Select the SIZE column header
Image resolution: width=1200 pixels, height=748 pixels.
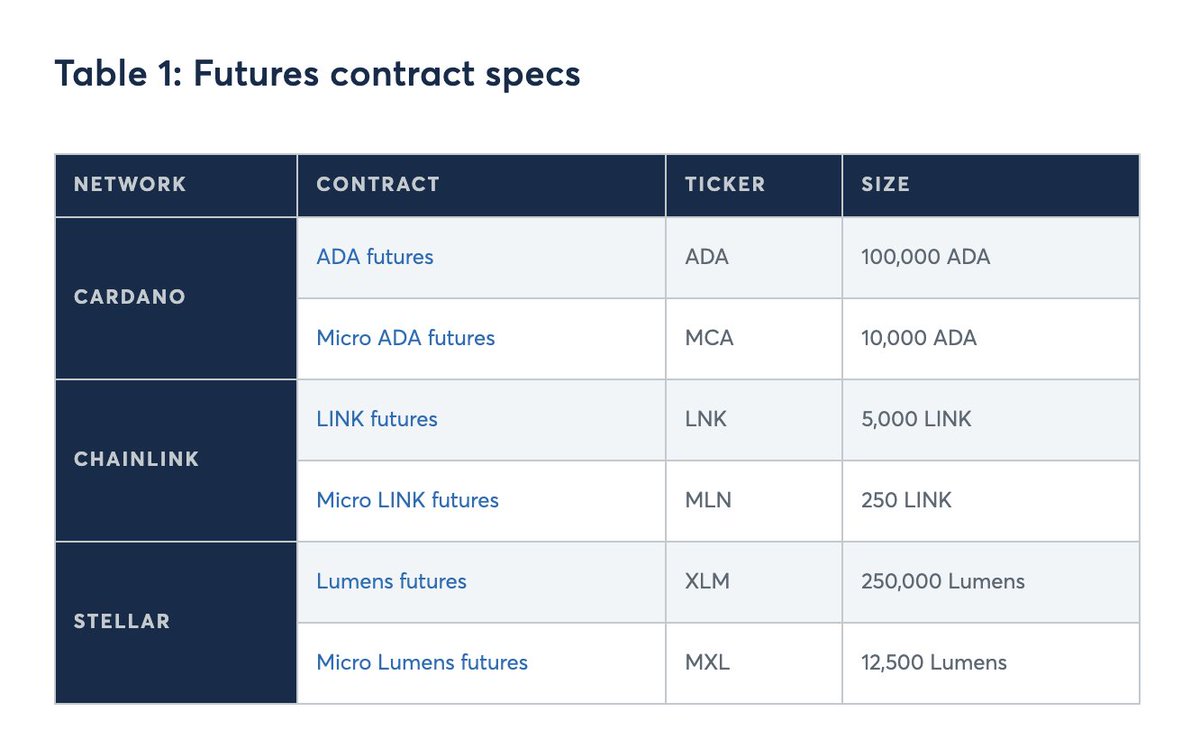click(885, 185)
